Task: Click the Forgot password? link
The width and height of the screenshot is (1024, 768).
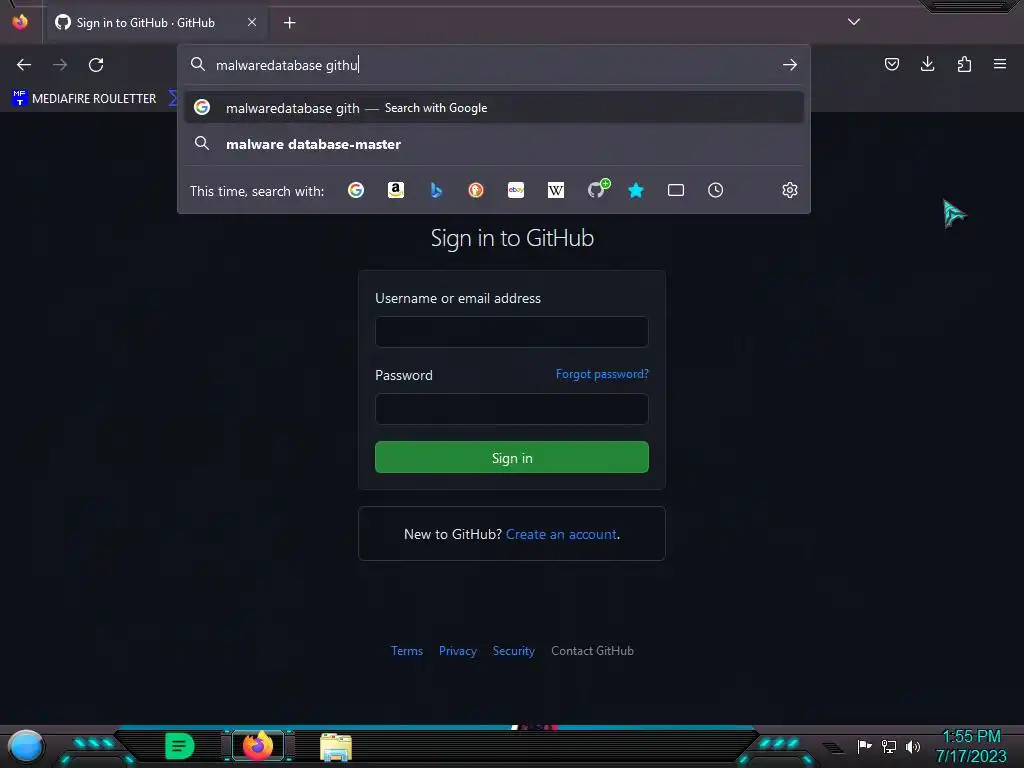Action: [x=602, y=374]
